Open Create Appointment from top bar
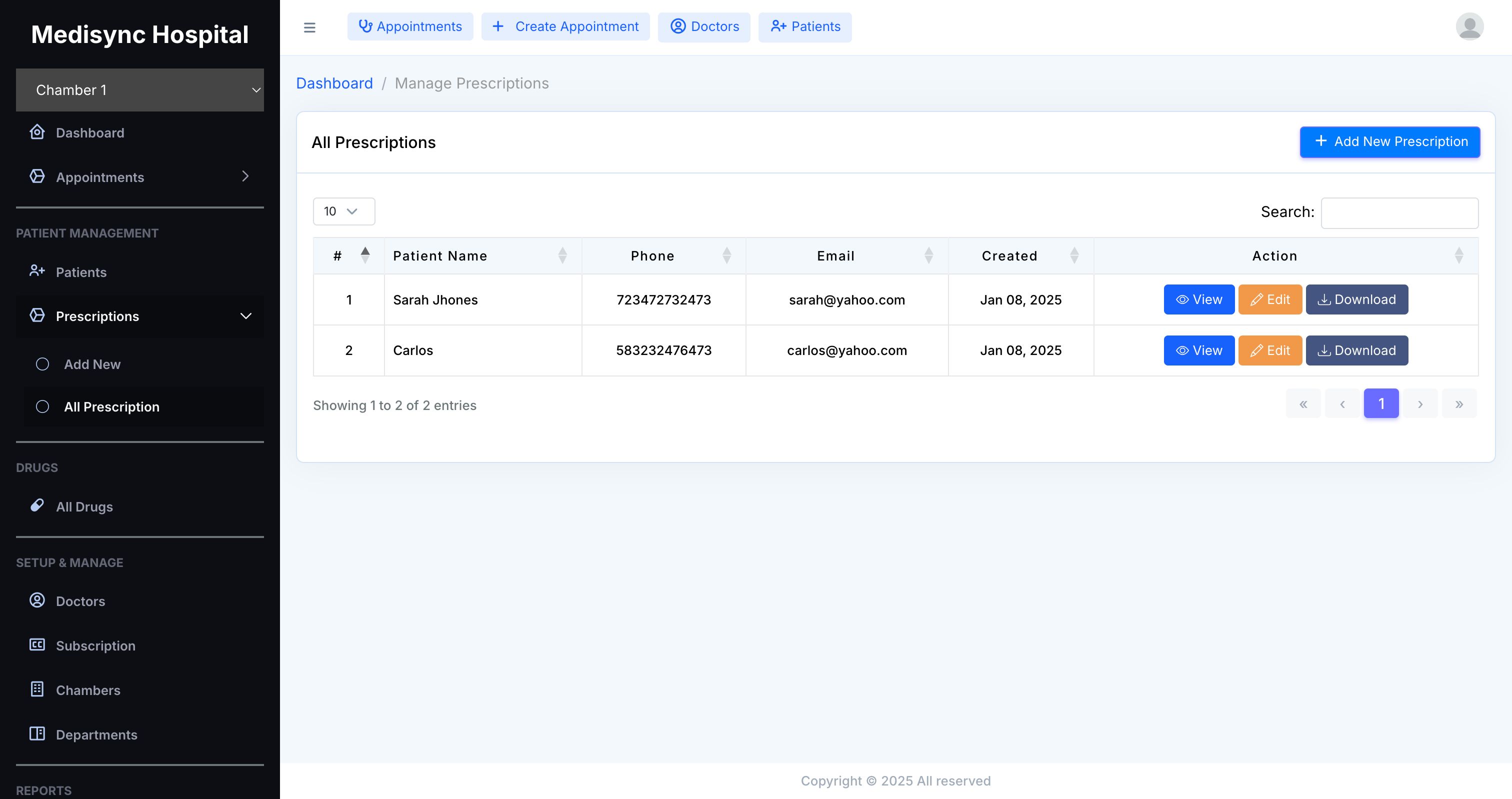The width and height of the screenshot is (1512, 799). pyautogui.click(x=565, y=27)
